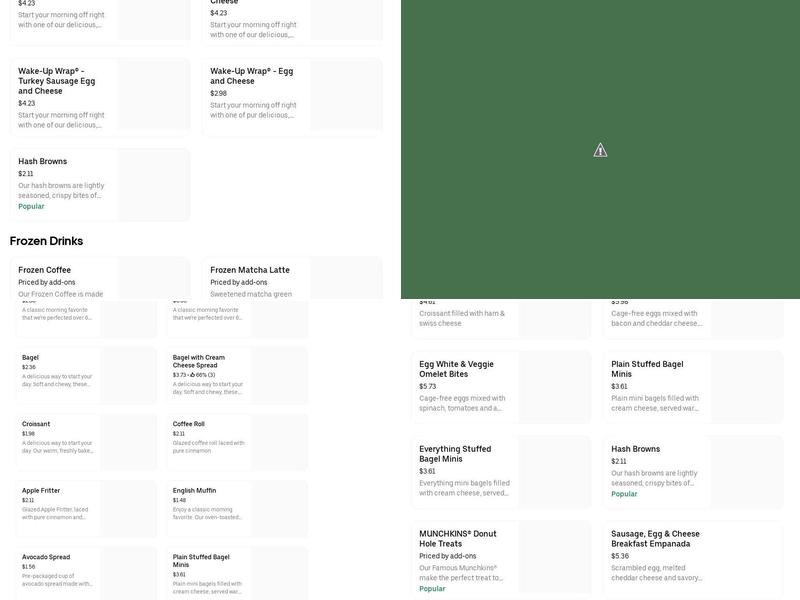Click the warning triangle icon in green panel
This screenshot has height=600, width=800.
click(600, 150)
